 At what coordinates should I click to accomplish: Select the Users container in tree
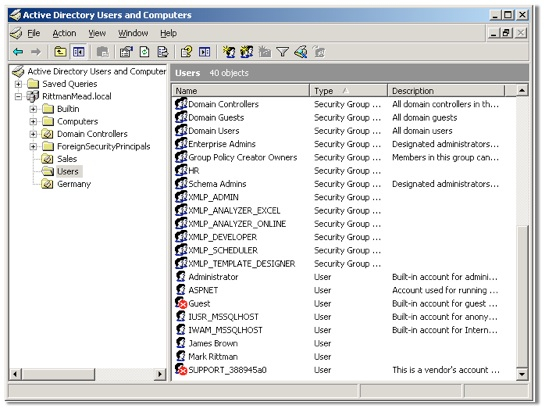tap(68, 171)
